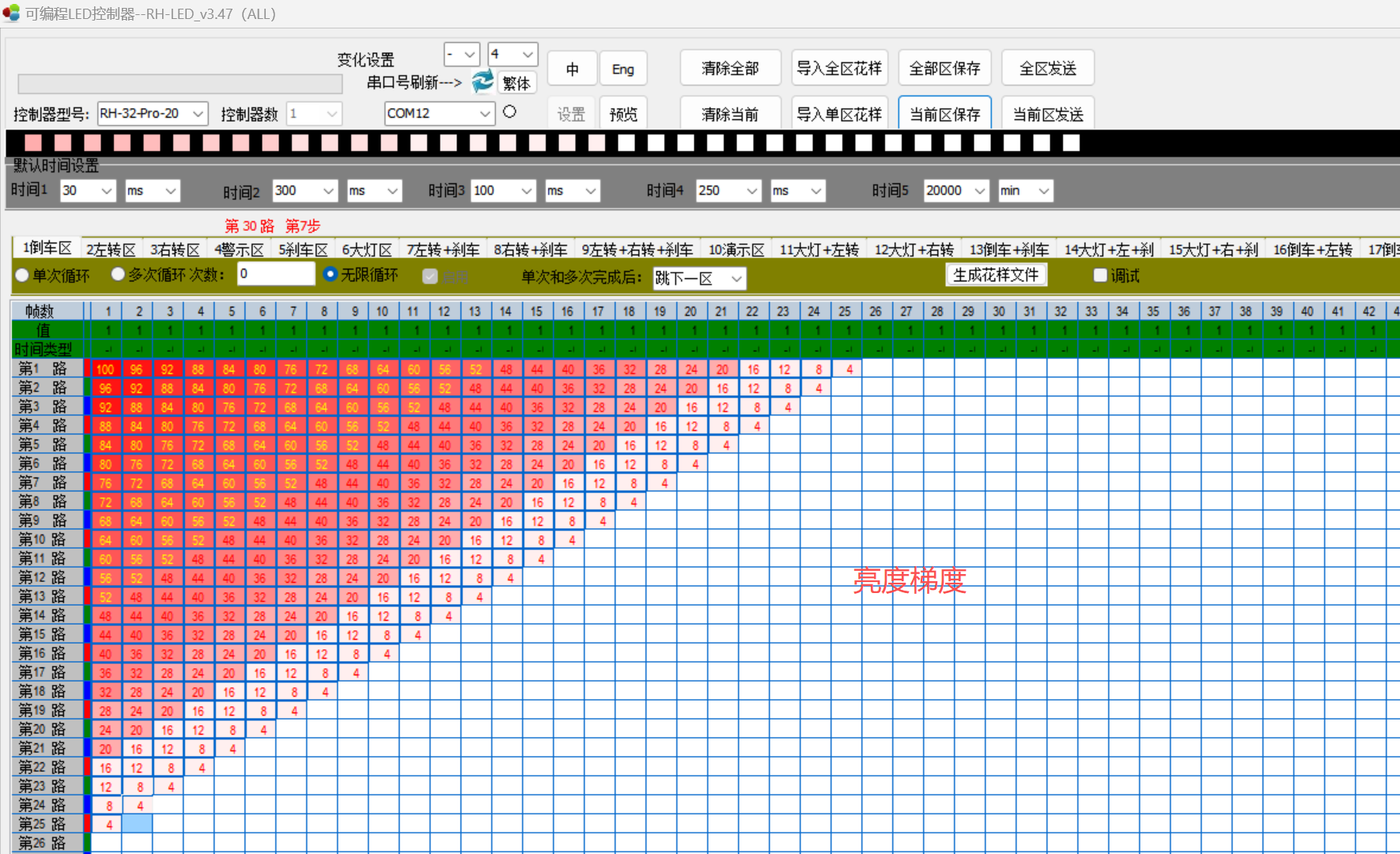
Task: Click 全区发送 to send all zones
Action: point(1047,68)
